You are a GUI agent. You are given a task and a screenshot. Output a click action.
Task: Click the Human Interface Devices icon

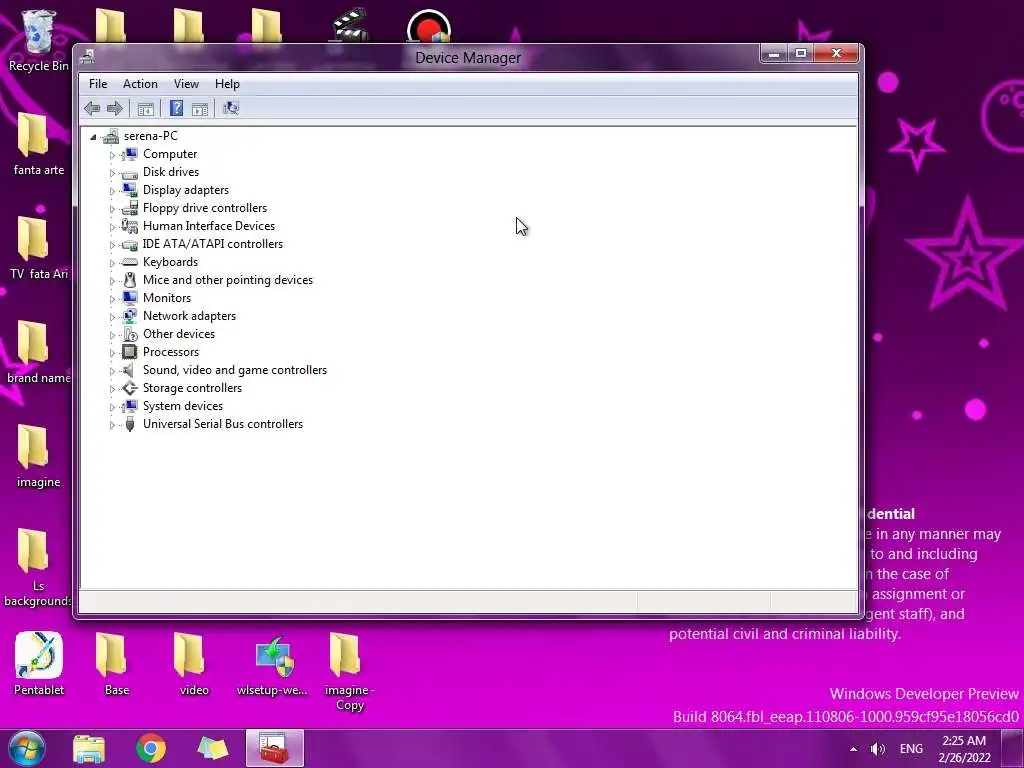tap(130, 226)
